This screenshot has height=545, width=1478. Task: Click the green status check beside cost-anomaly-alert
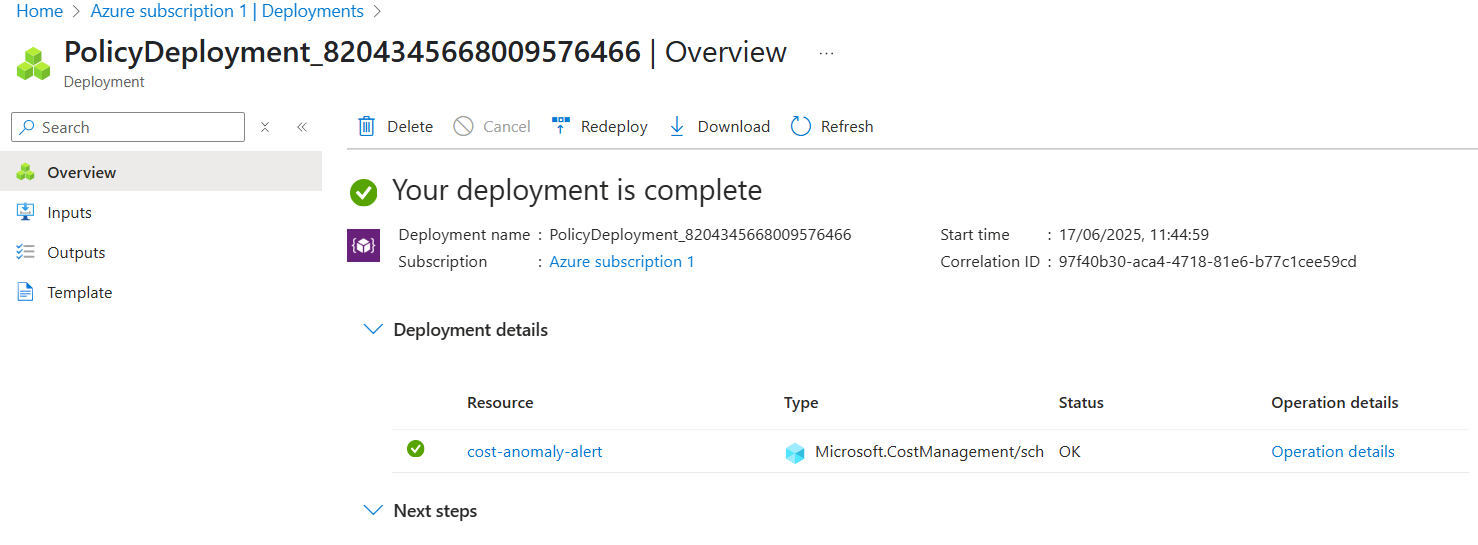416,450
